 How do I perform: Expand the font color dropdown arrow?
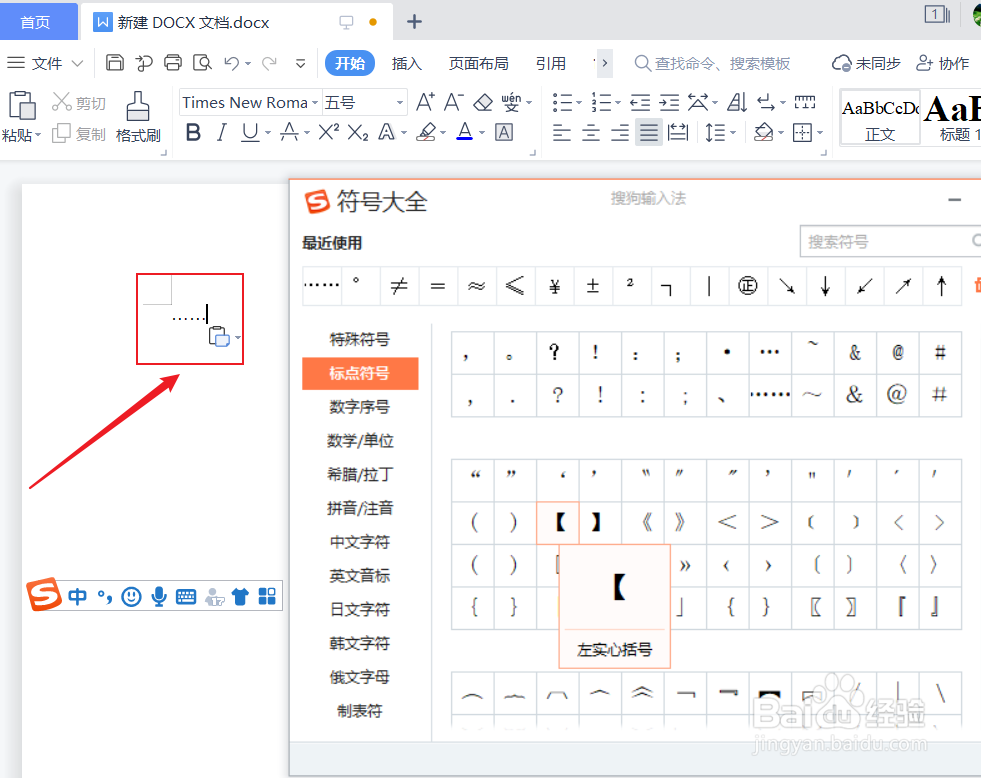[481, 131]
